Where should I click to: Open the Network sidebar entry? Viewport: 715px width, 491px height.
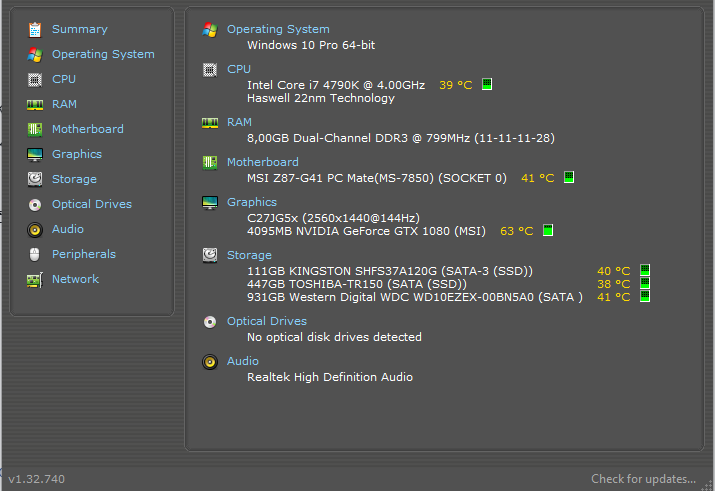click(x=75, y=279)
